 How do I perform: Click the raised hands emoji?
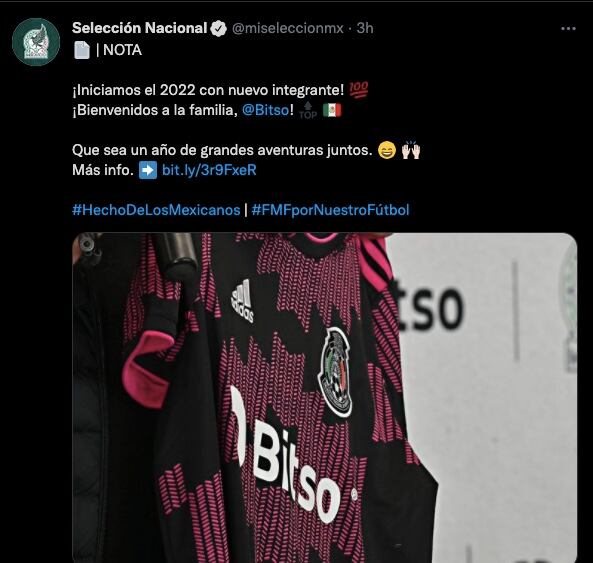pyautogui.click(x=411, y=150)
